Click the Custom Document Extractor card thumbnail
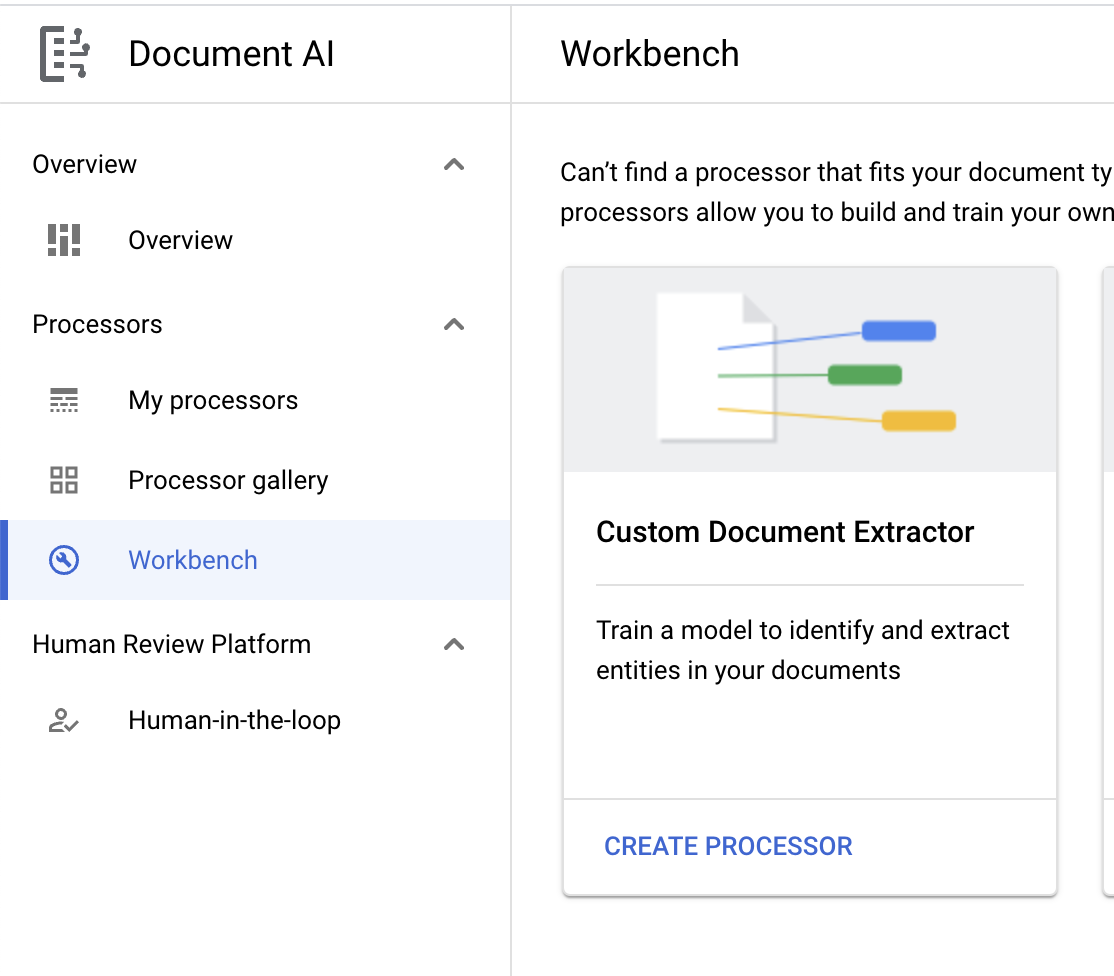This screenshot has height=976, width=1114. point(808,368)
